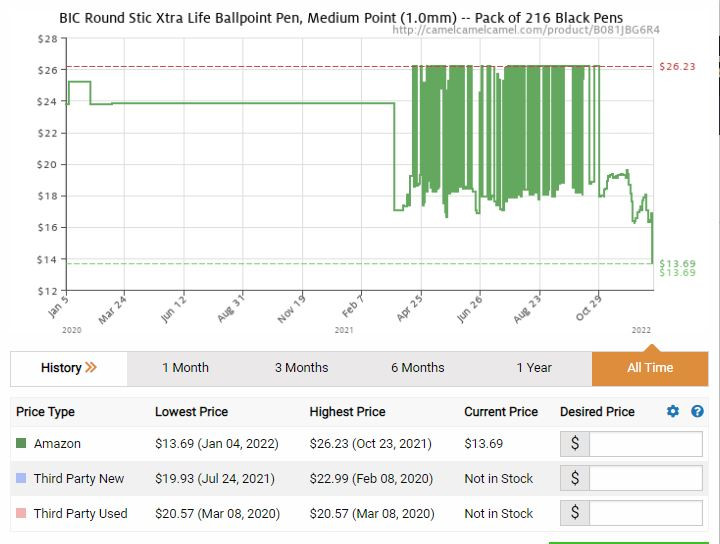
Task: Toggle the pink Third Party Used swatch
Action: tap(21, 513)
